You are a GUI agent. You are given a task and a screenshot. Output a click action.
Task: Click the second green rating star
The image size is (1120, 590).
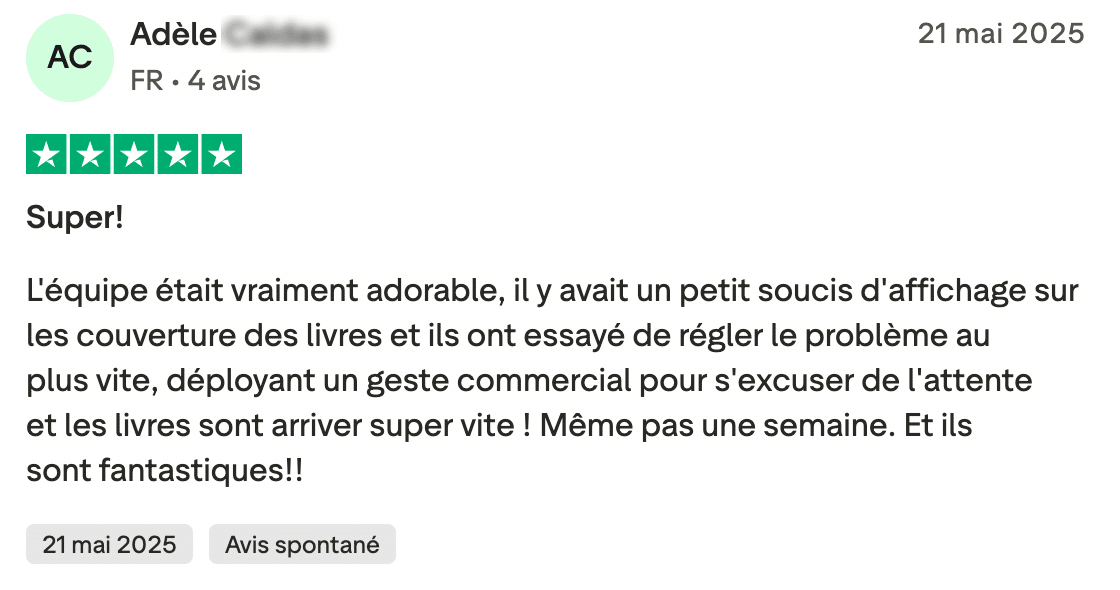click(89, 155)
